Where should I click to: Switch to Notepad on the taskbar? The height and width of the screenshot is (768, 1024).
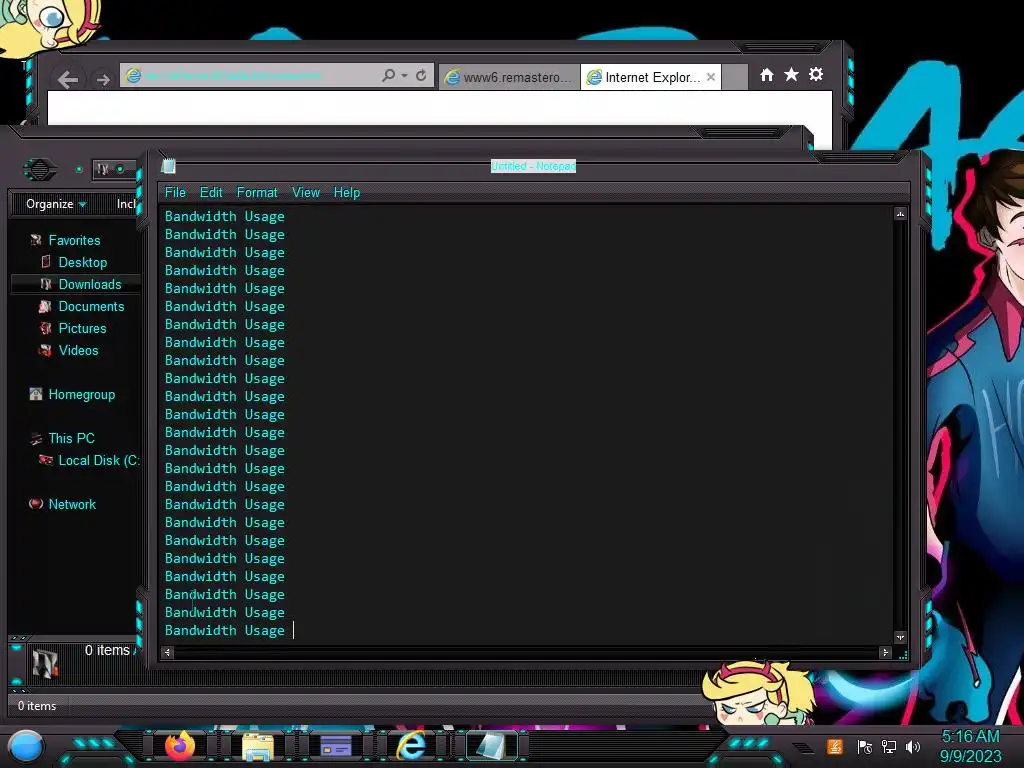point(490,746)
